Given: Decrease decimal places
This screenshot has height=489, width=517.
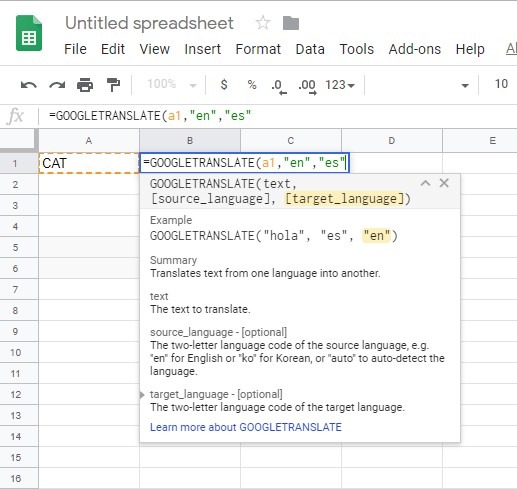Looking at the screenshot, I should [279, 86].
